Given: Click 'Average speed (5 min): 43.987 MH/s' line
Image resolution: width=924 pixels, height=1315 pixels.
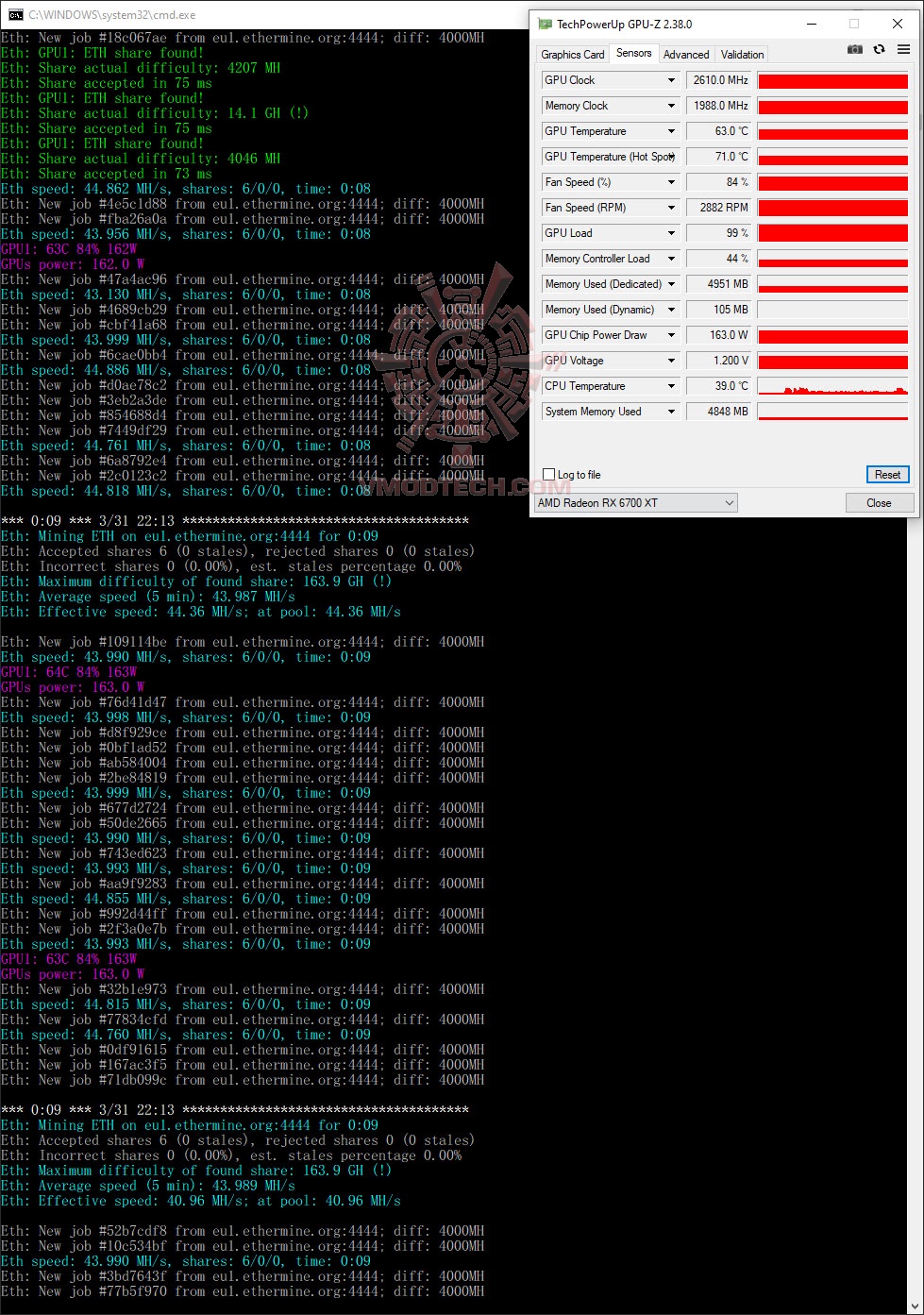Looking at the screenshot, I should 148,597.
